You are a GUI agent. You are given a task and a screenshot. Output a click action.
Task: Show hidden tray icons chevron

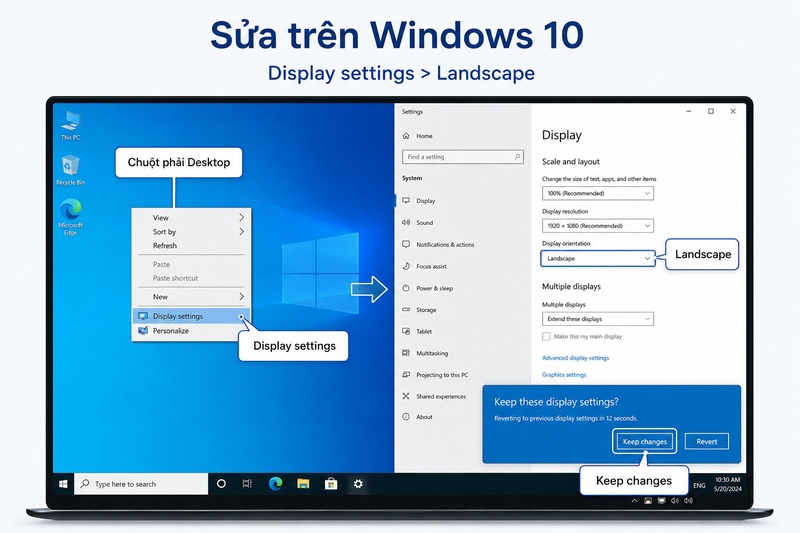(x=634, y=501)
